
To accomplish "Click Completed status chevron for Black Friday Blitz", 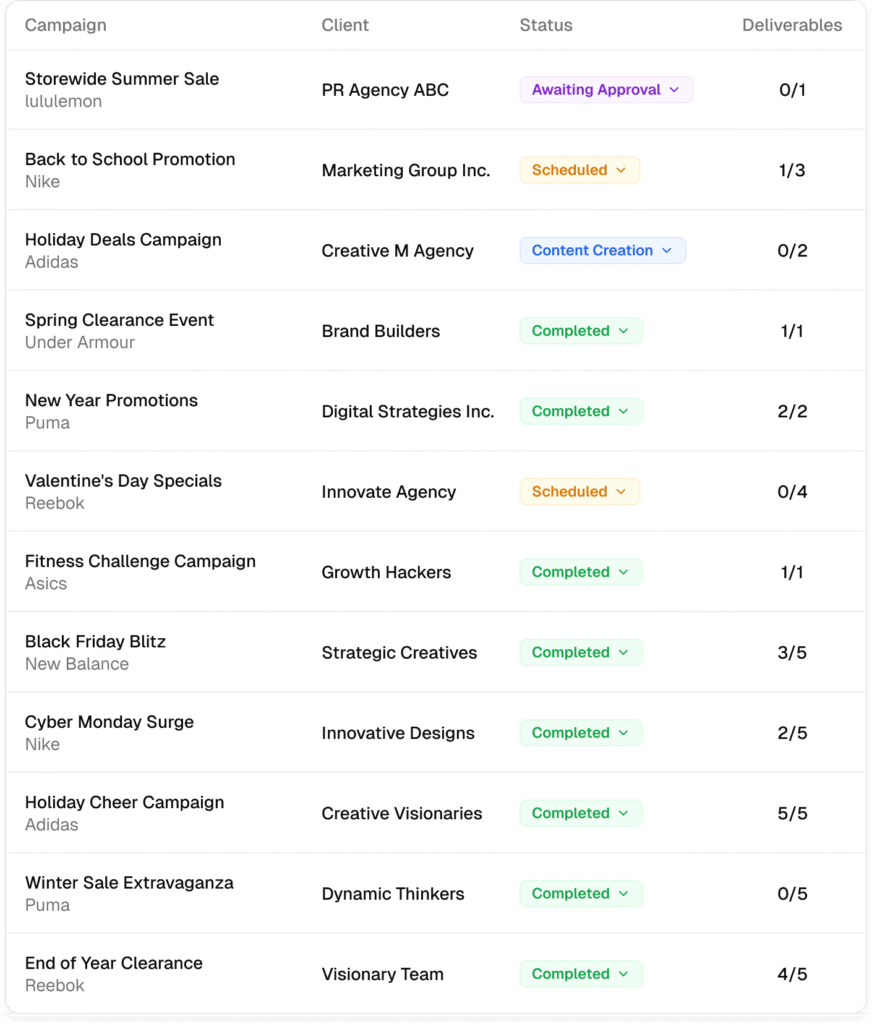I will (x=624, y=653).
